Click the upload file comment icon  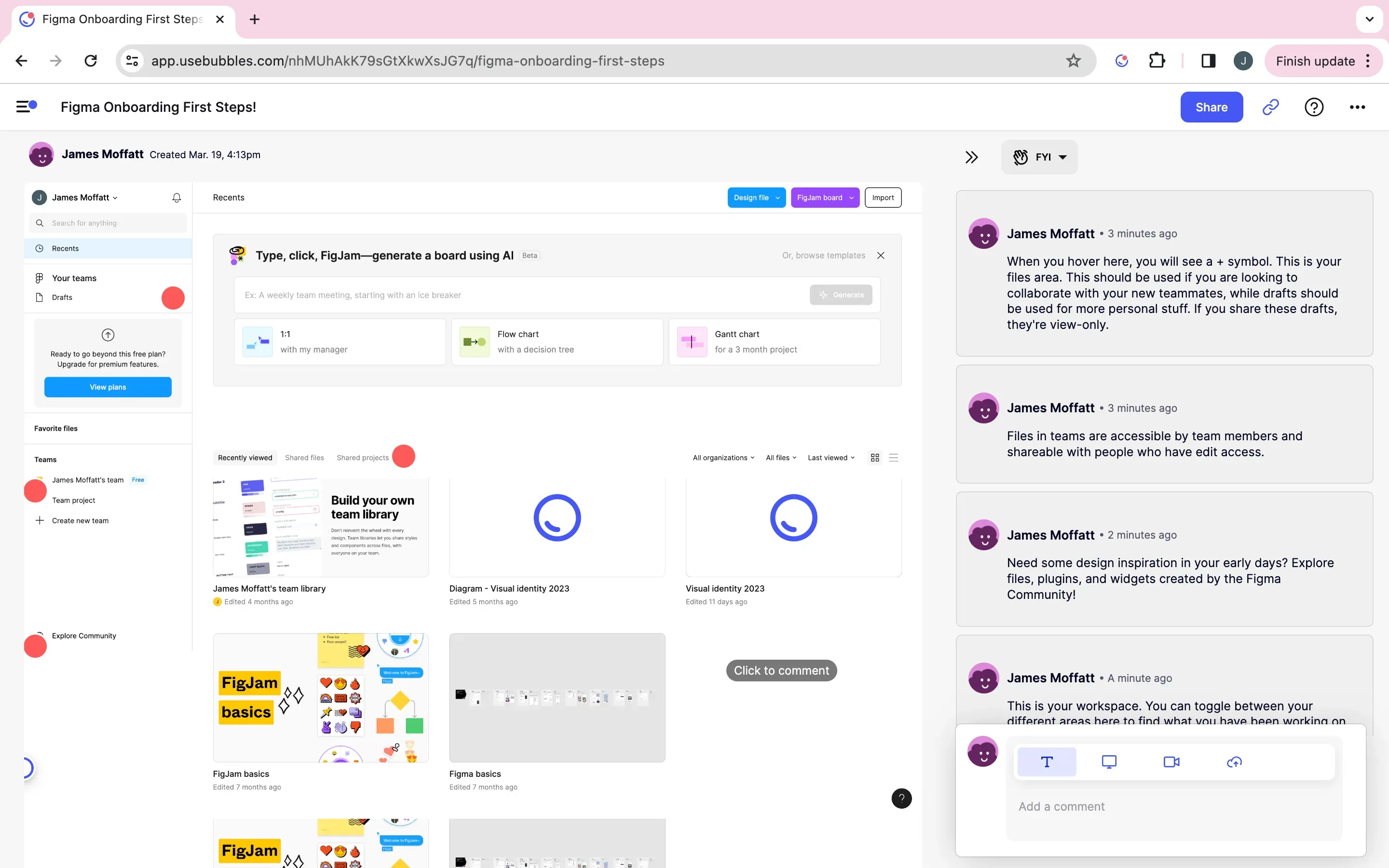click(x=1234, y=762)
